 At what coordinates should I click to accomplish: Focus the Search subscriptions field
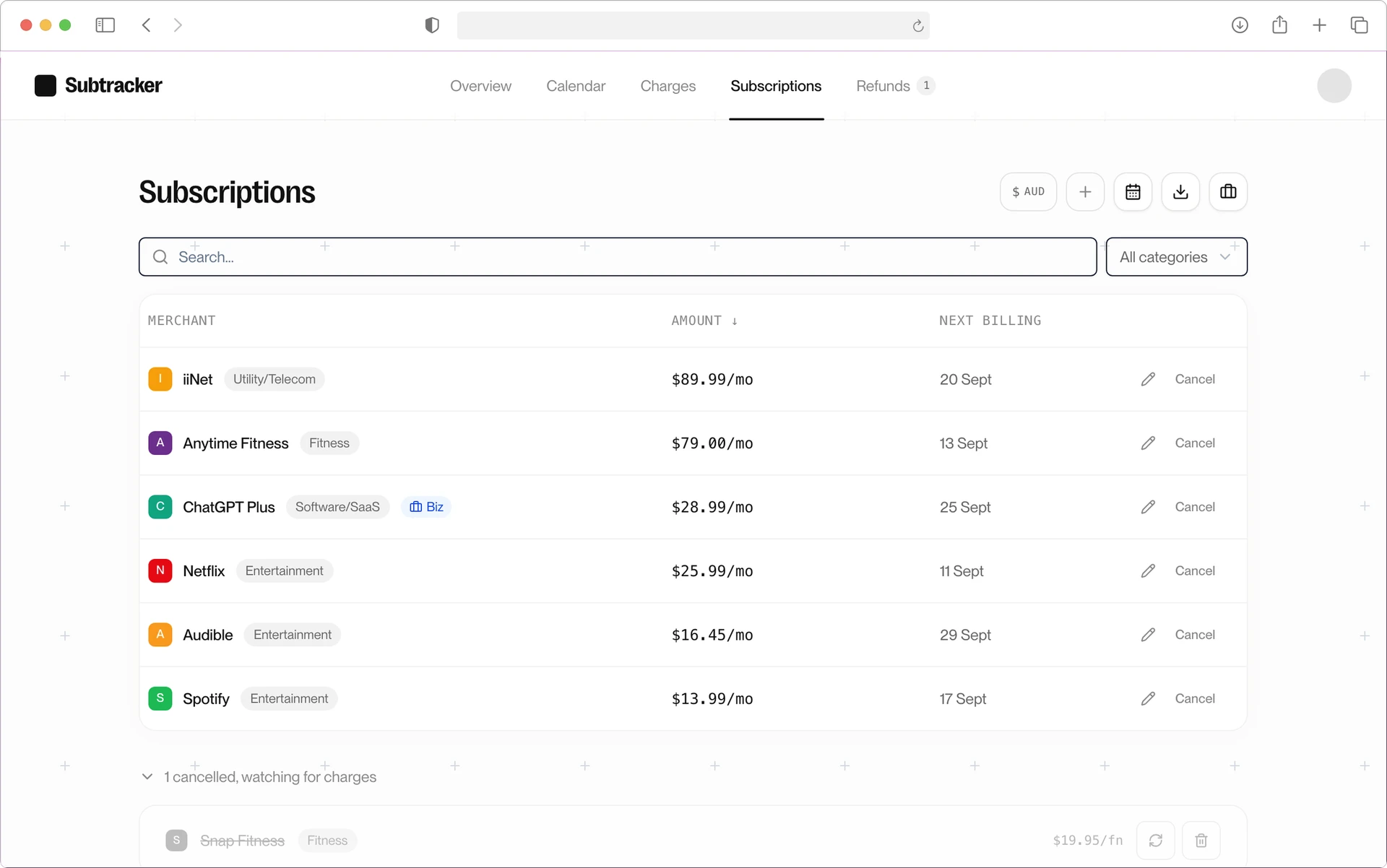click(x=618, y=257)
